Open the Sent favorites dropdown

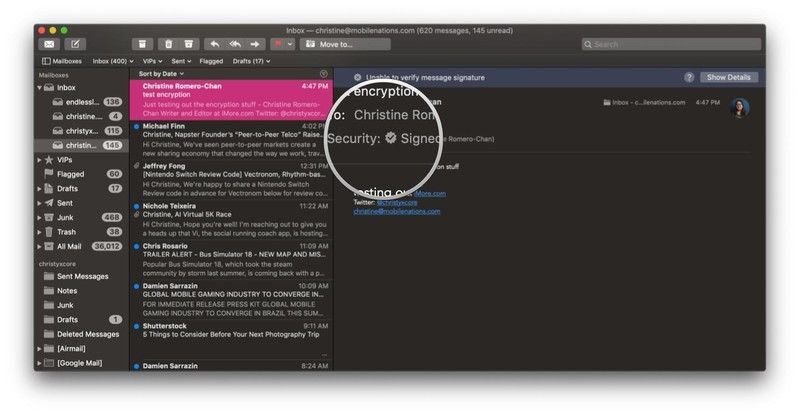181,61
